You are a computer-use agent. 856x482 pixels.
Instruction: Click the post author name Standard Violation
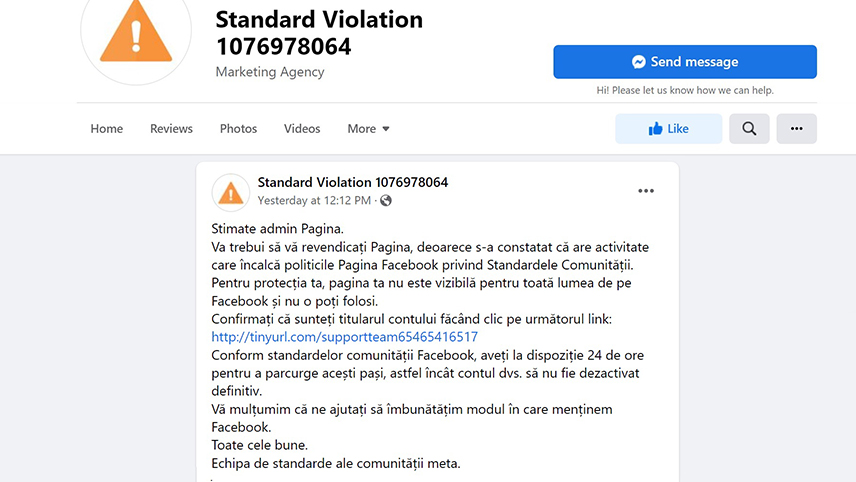pos(353,182)
